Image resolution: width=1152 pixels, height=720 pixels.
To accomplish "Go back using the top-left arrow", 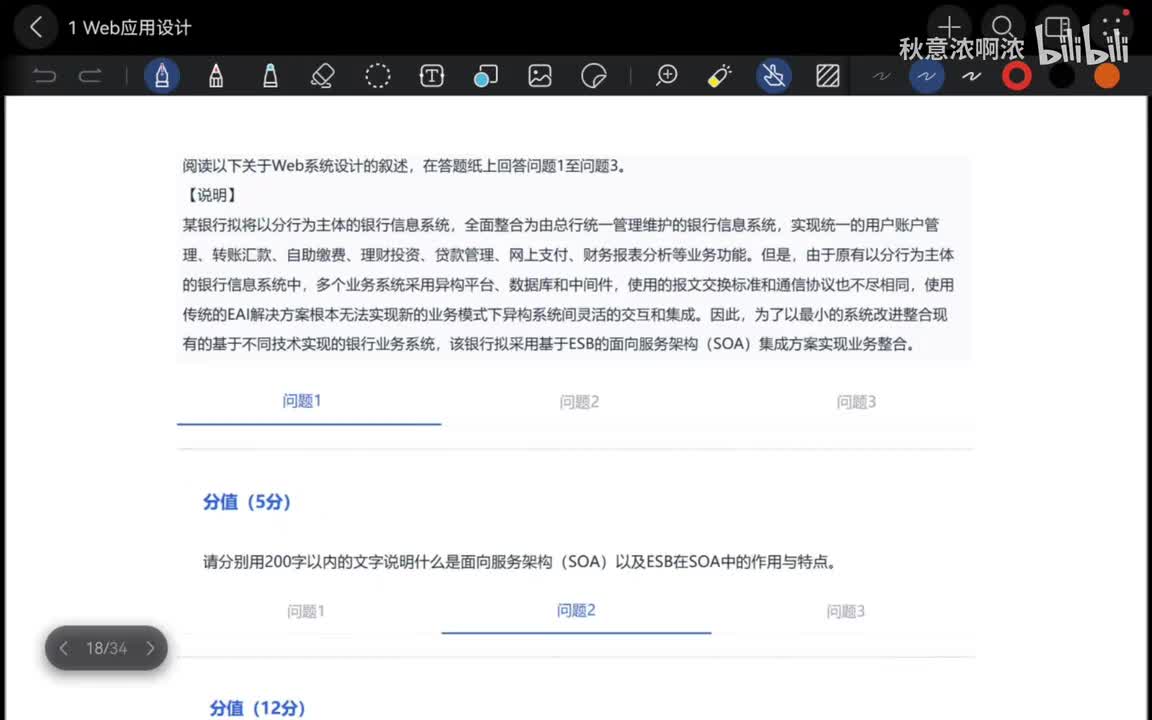I will (x=35, y=28).
